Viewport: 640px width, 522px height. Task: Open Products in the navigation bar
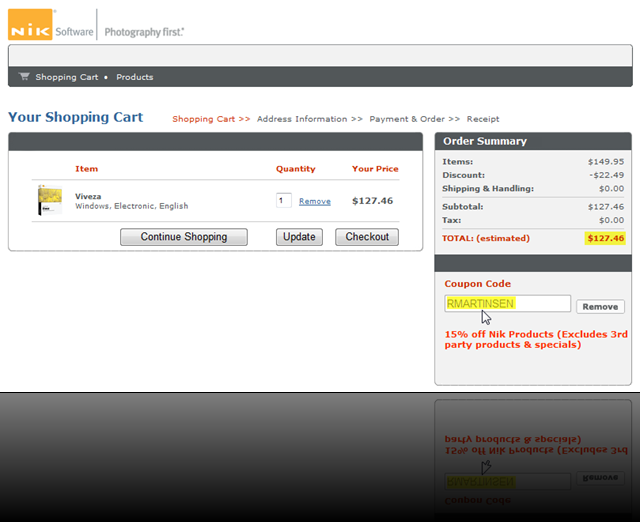135,77
